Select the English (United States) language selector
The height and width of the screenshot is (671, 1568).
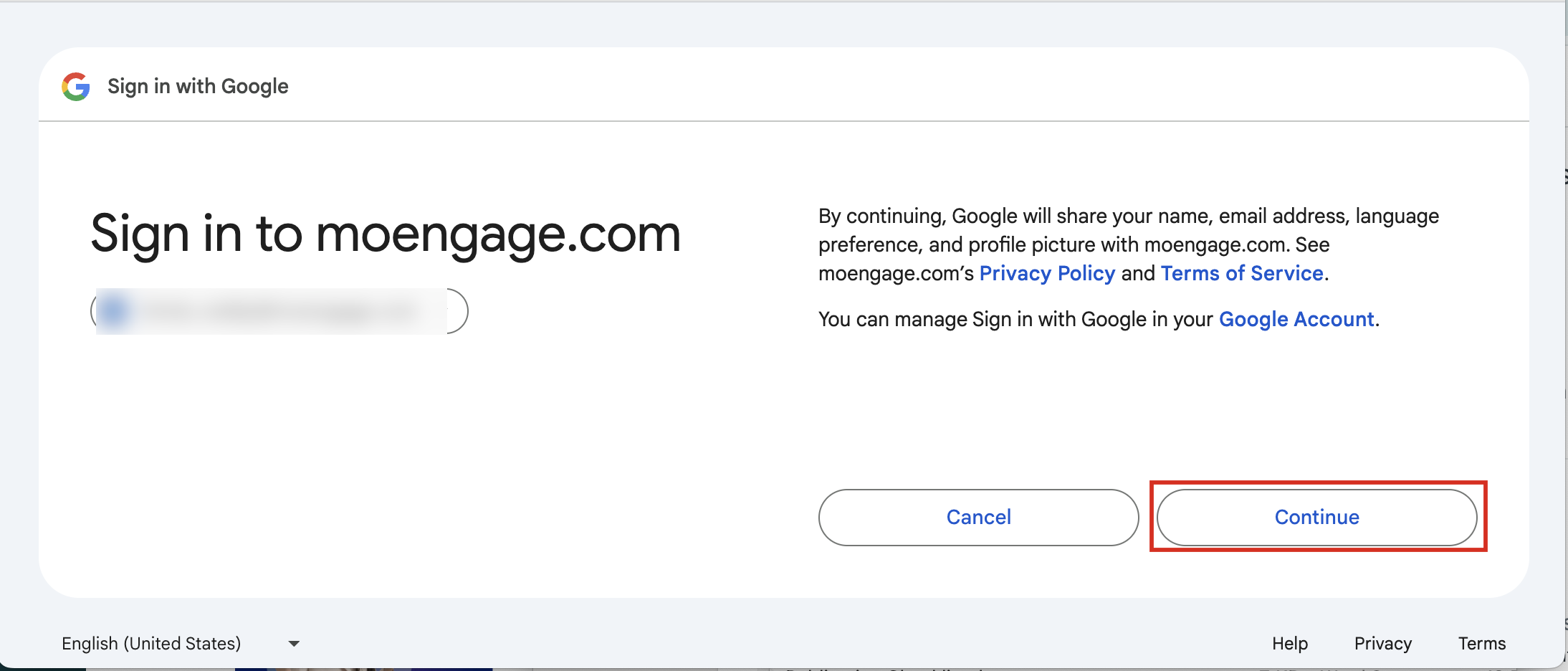[x=151, y=644]
